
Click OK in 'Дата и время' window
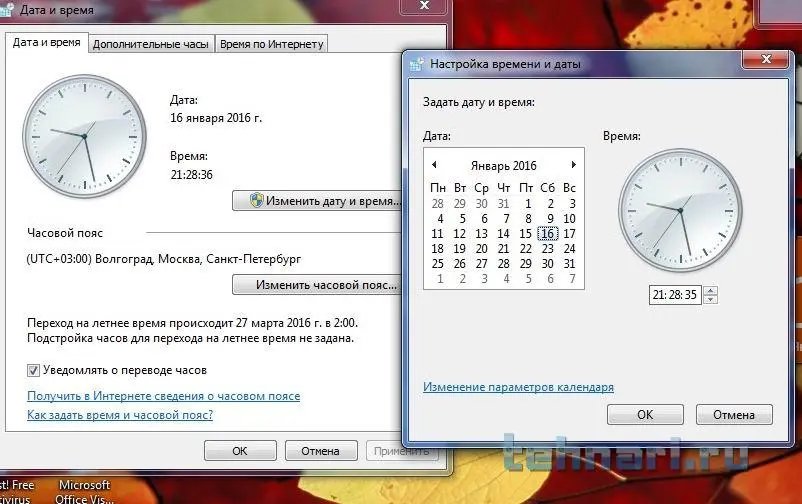pyautogui.click(x=240, y=451)
